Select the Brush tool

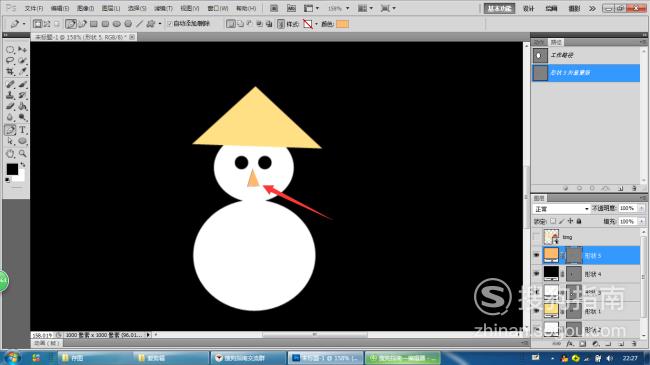[22, 85]
